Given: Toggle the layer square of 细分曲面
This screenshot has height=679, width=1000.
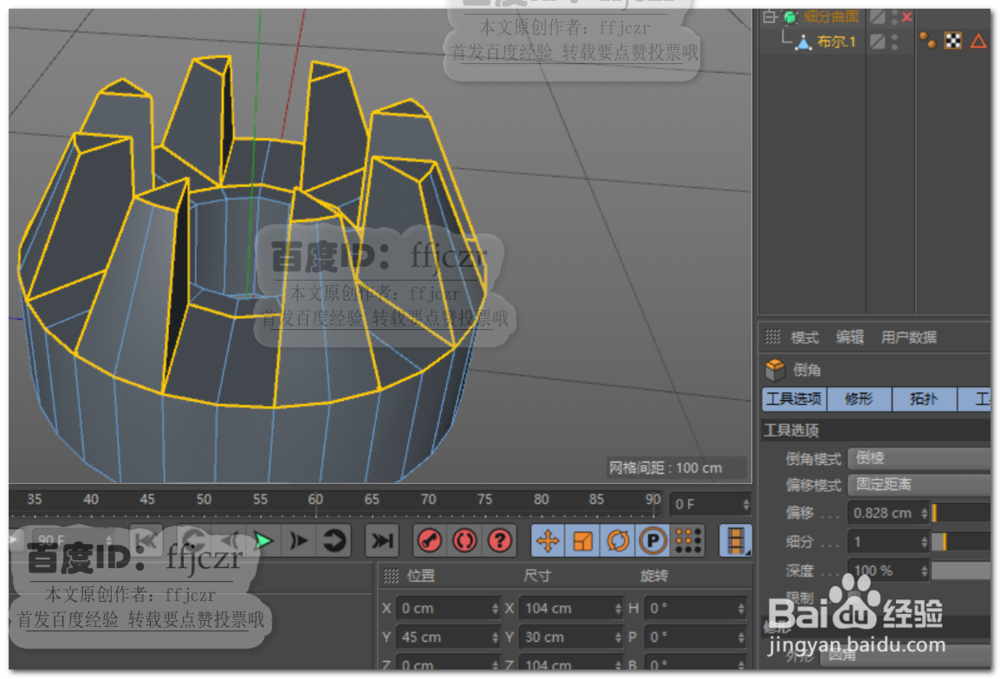Looking at the screenshot, I should click(878, 17).
